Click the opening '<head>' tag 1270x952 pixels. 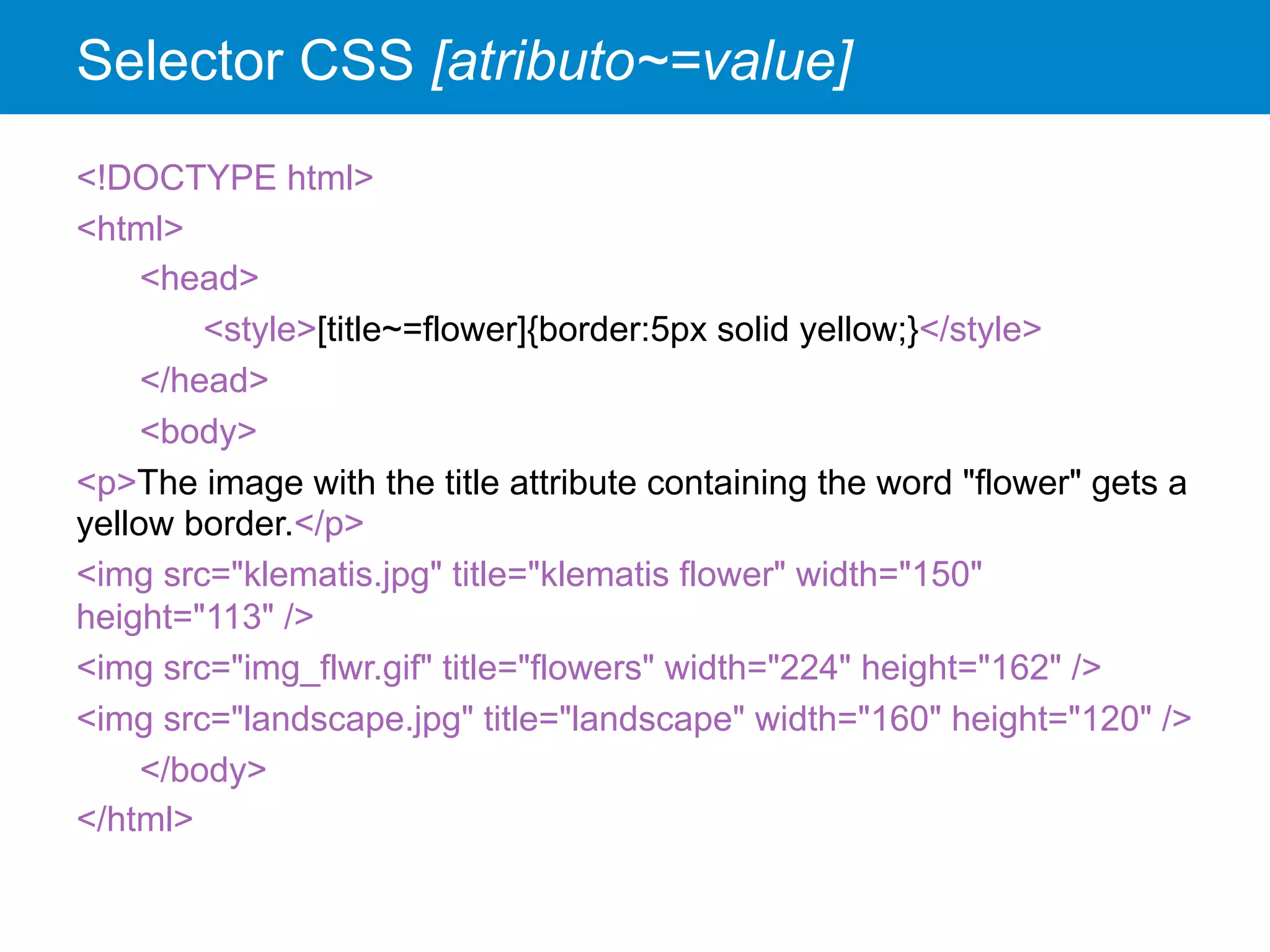click(200, 278)
